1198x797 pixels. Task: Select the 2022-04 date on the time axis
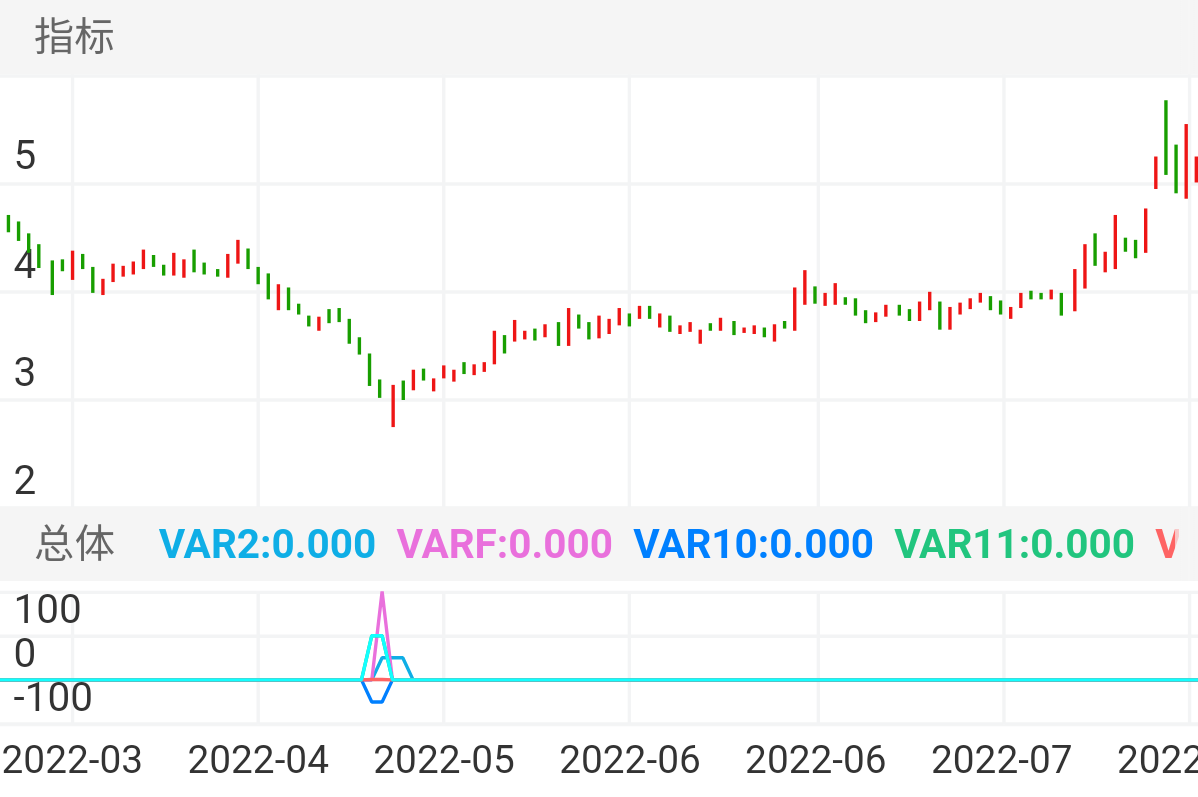(x=258, y=761)
